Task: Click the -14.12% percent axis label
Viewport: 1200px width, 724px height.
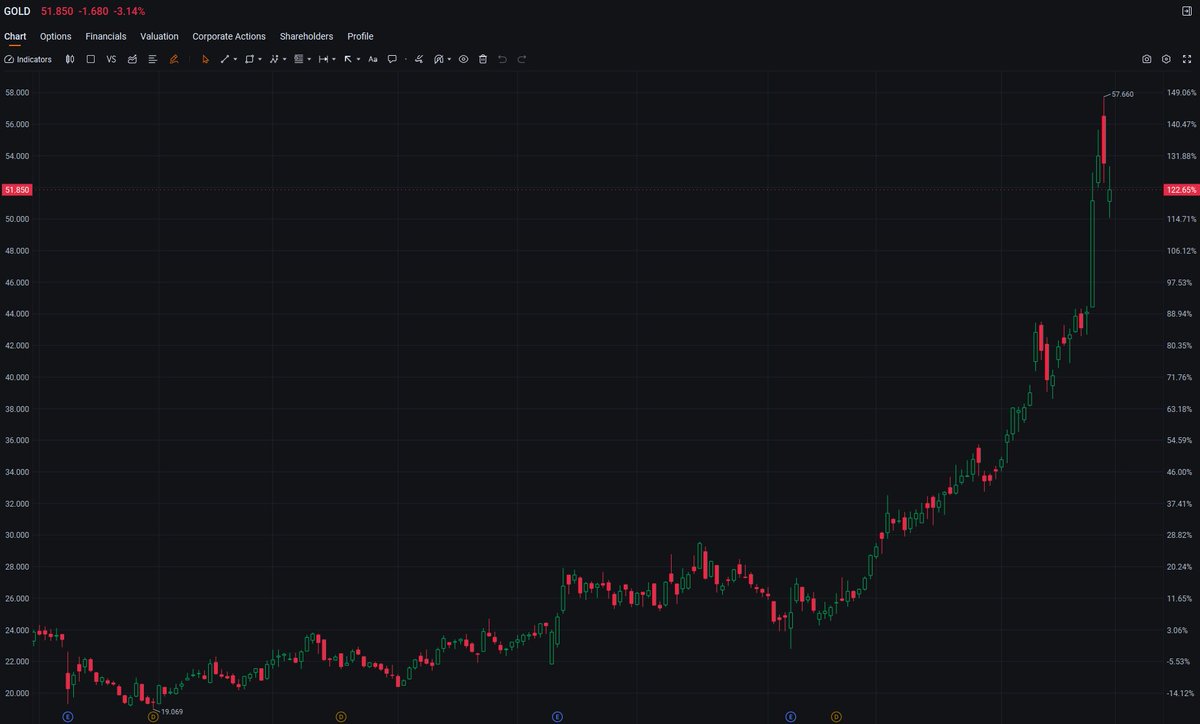Action: coord(1180,693)
